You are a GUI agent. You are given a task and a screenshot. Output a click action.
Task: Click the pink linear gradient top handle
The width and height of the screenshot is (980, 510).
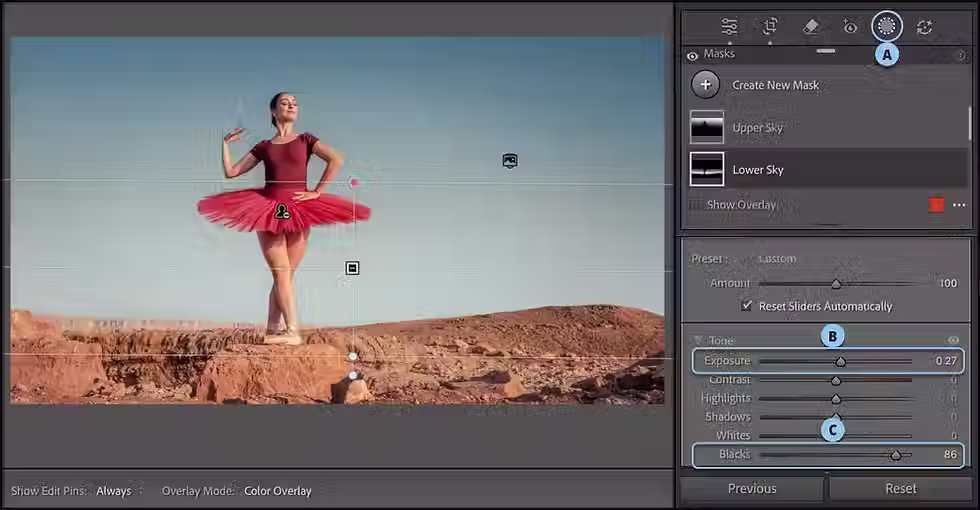[354, 183]
